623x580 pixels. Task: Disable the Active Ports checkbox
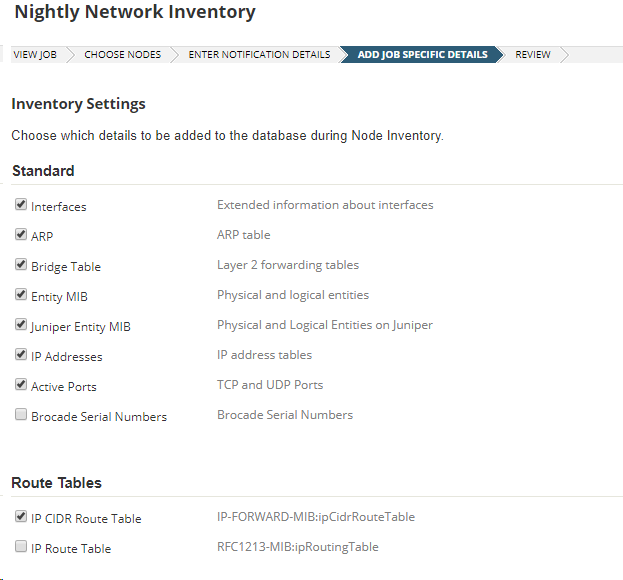(21, 385)
